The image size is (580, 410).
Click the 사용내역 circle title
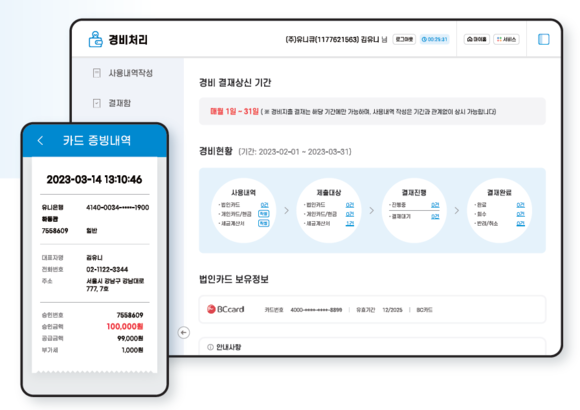coord(243,192)
